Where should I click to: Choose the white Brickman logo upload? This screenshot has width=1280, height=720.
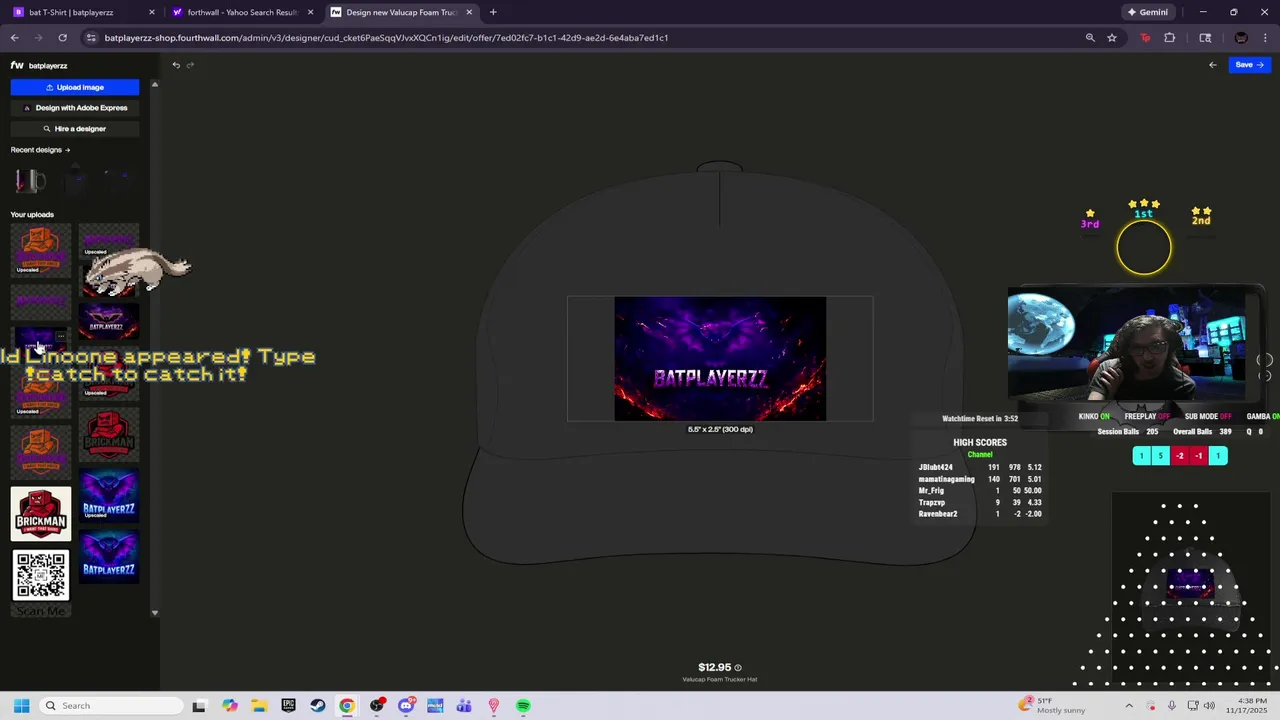point(41,513)
